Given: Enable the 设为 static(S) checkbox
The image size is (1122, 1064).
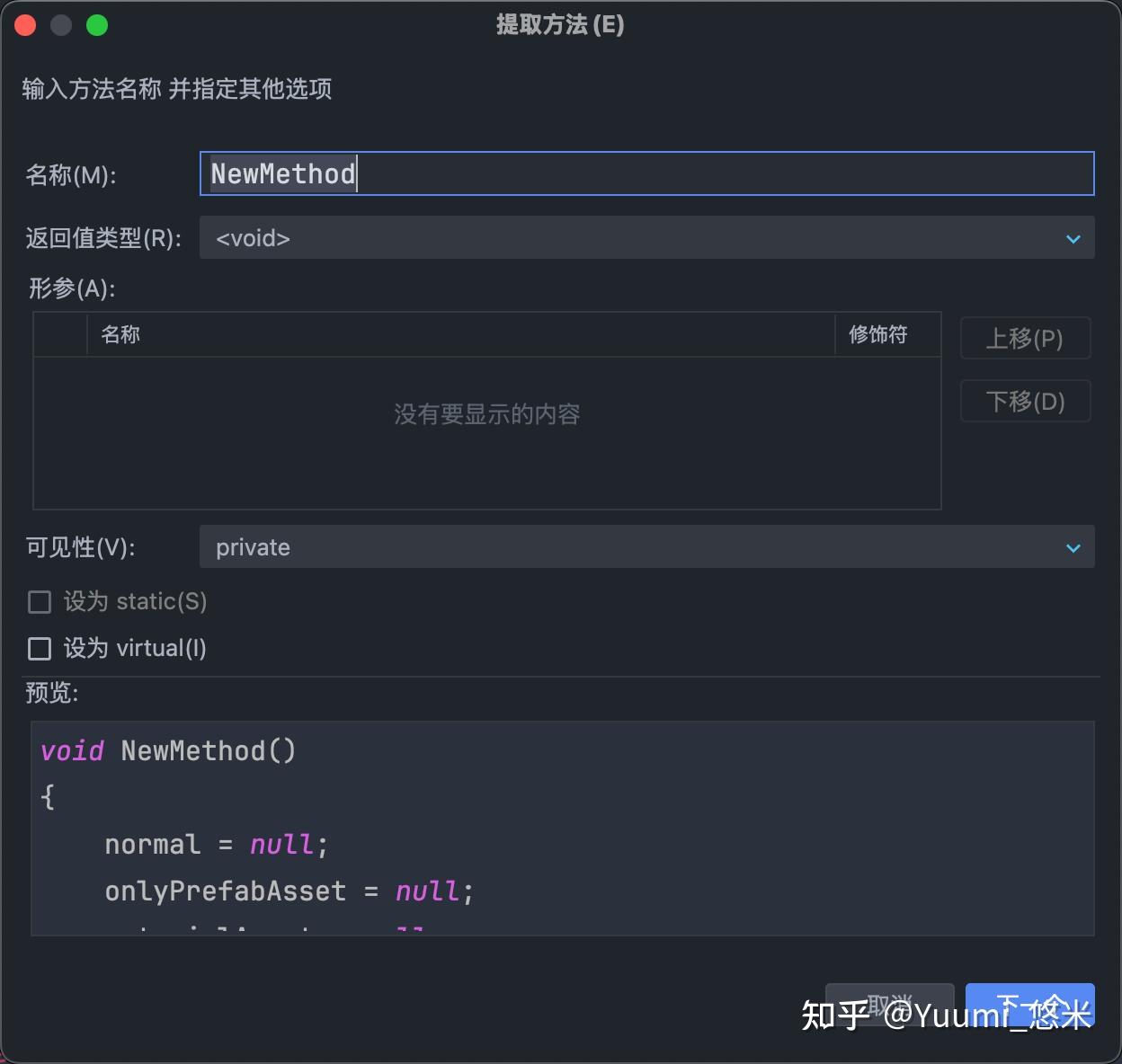Looking at the screenshot, I should (40, 602).
